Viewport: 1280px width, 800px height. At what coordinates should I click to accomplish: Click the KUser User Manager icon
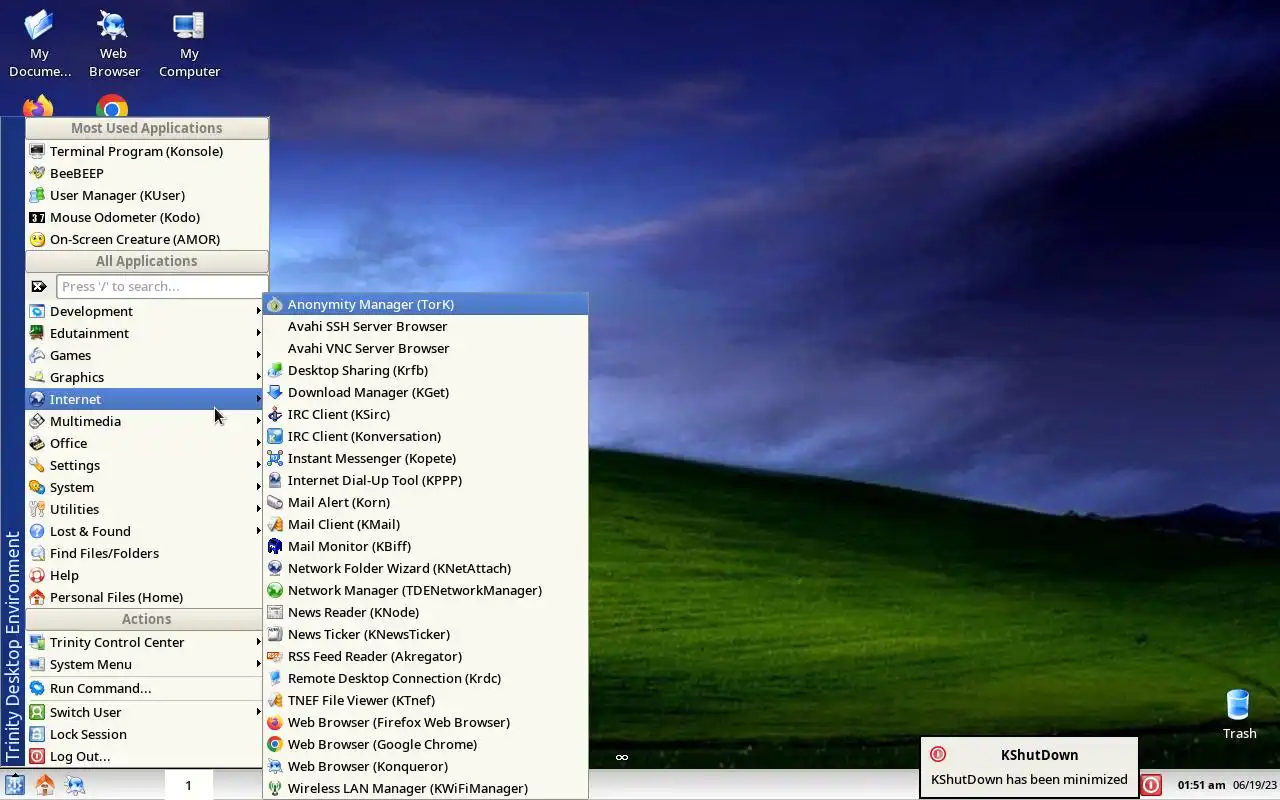(37, 195)
